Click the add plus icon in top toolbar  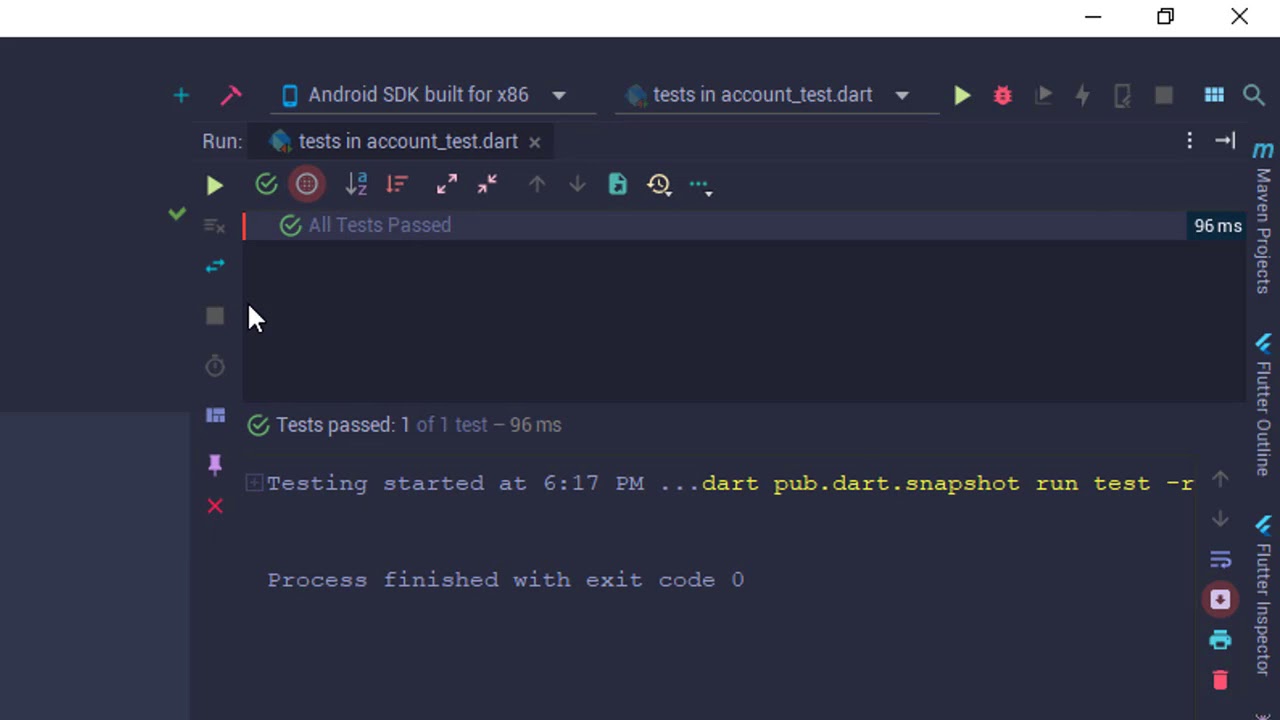click(x=181, y=95)
